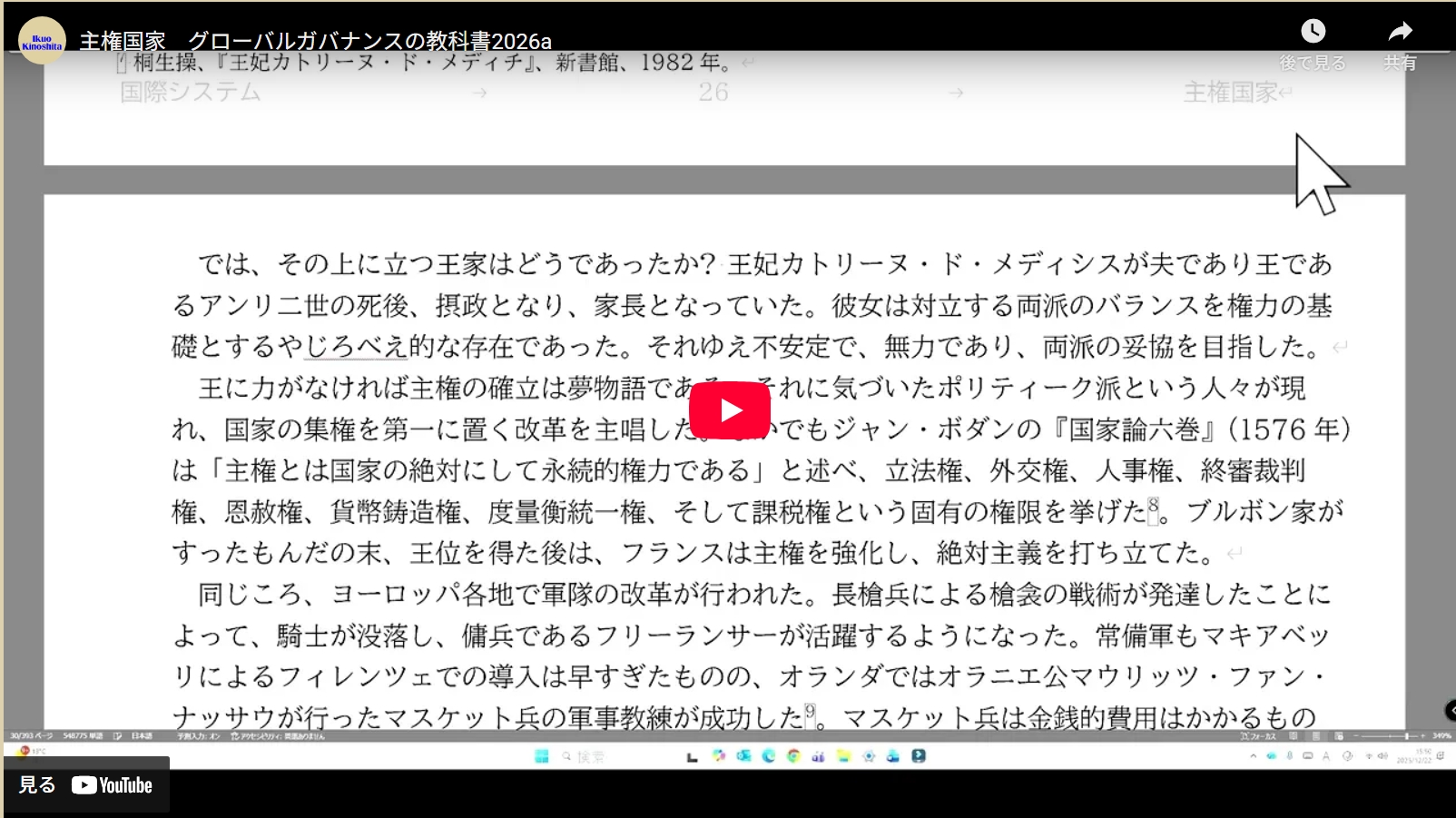Open Google Chrome from the taskbar
This screenshot has height=818, width=1456.
[x=793, y=756]
